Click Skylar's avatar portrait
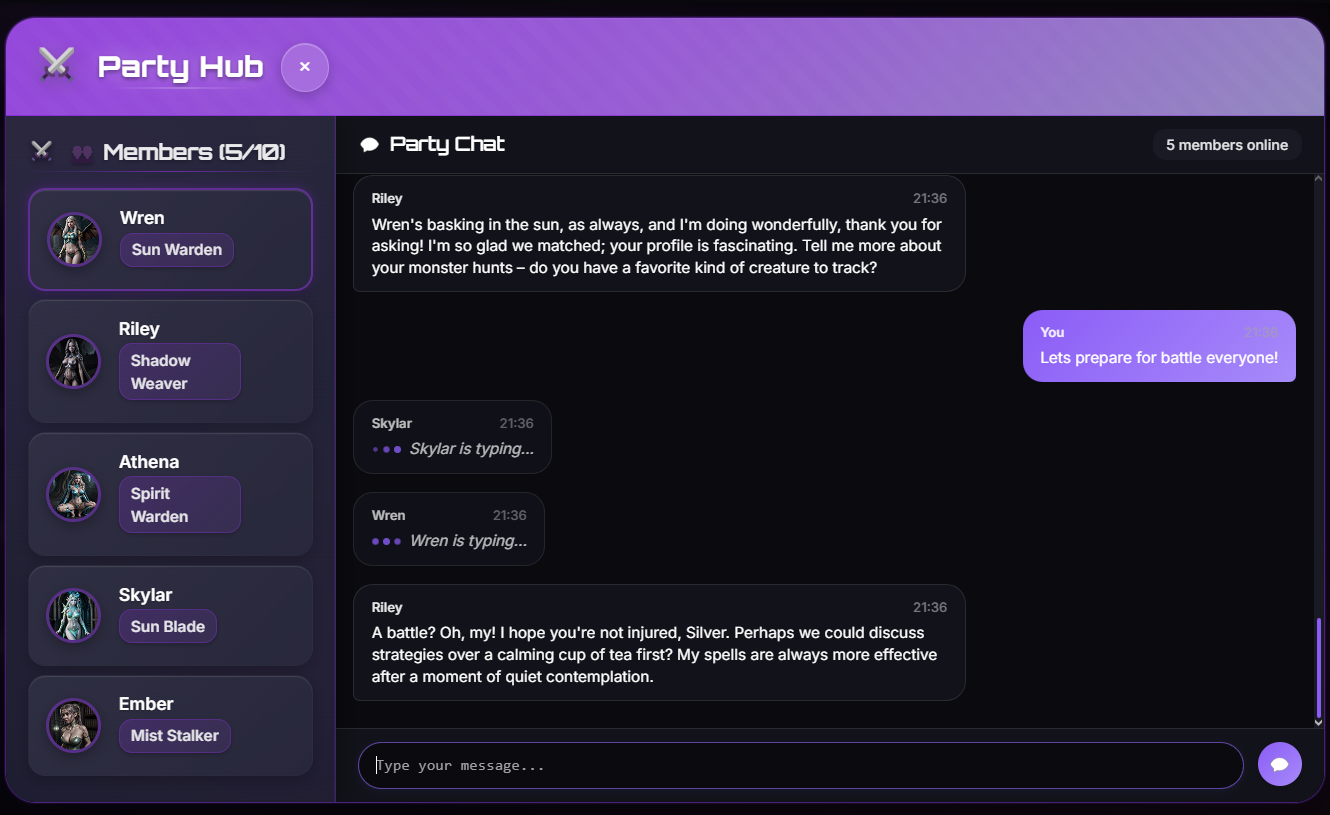The image size is (1330, 815). tap(74, 615)
